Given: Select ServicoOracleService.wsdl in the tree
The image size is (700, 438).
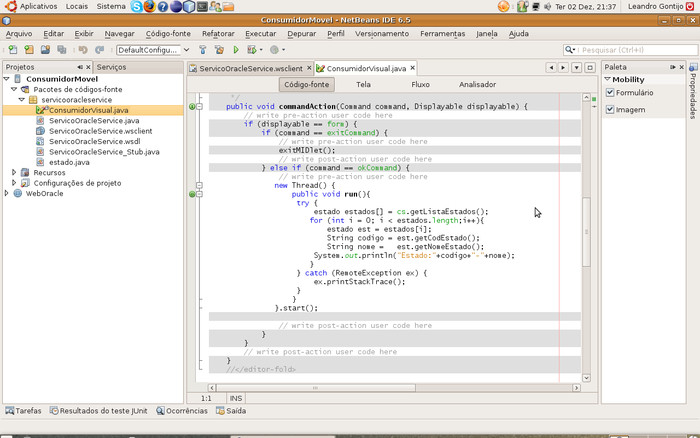Looking at the screenshot, I should (94, 141).
